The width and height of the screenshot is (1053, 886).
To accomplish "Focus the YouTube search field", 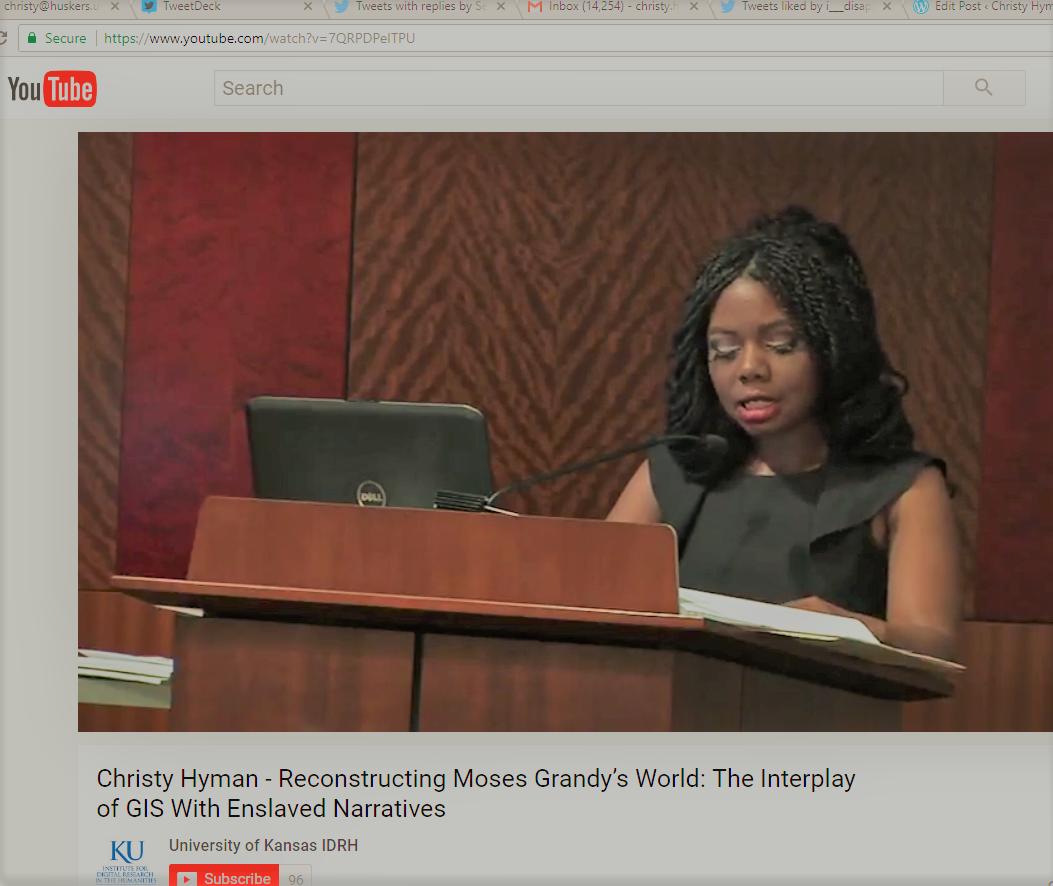I will point(579,88).
